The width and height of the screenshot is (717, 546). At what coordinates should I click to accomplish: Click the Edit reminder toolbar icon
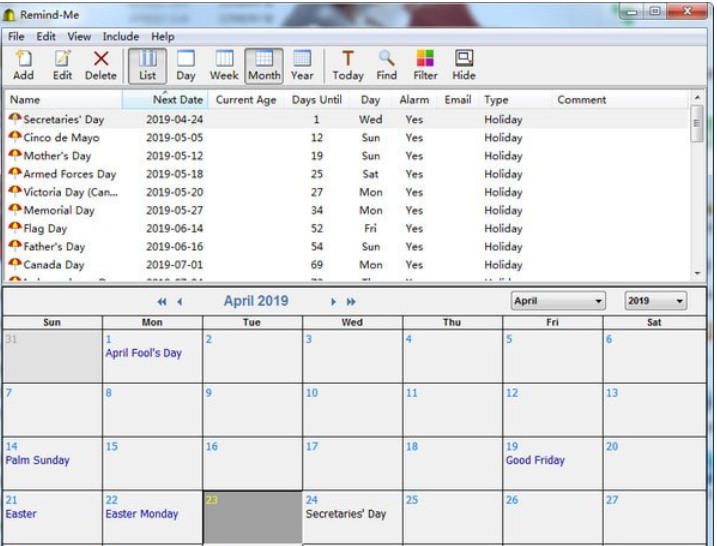click(x=62, y=60)
